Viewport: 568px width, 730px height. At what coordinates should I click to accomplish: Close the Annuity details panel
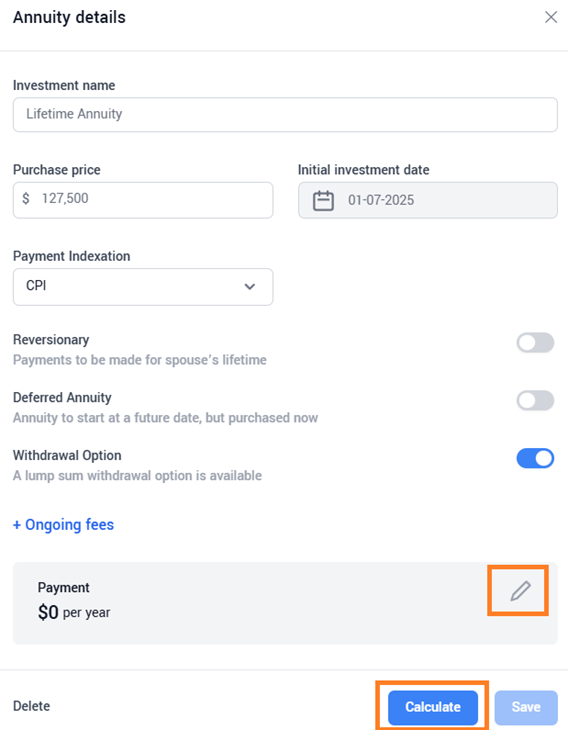[x=551, y=17]
